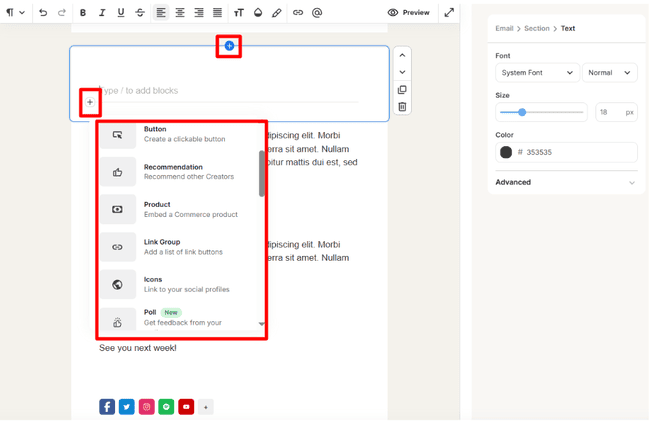650x421 pixels.
Task: Undo the last edit
Action: (43, 12)
